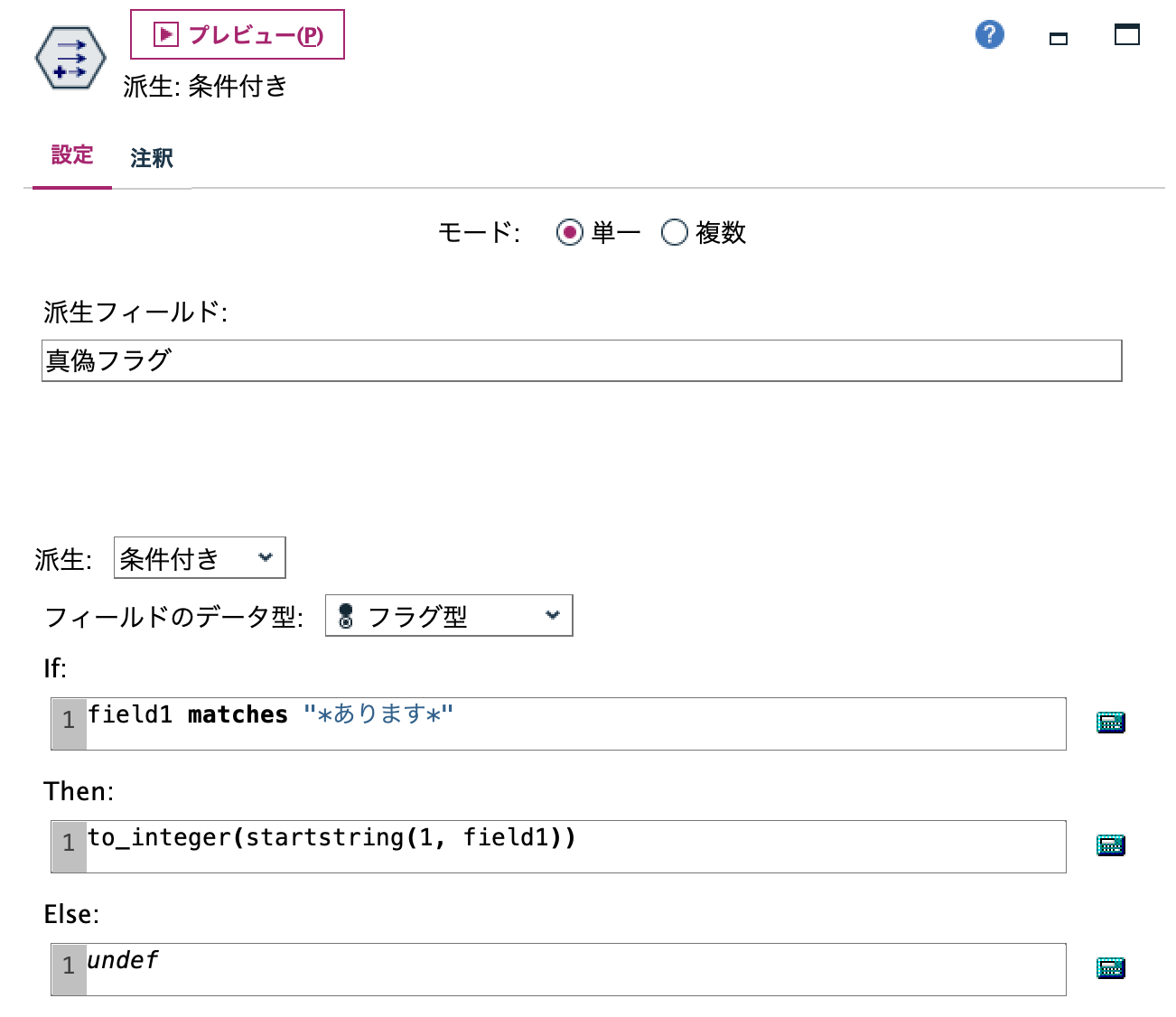Open the expression builder for the If condition
1176x1017 pixels.
(x=1110, y=723)
